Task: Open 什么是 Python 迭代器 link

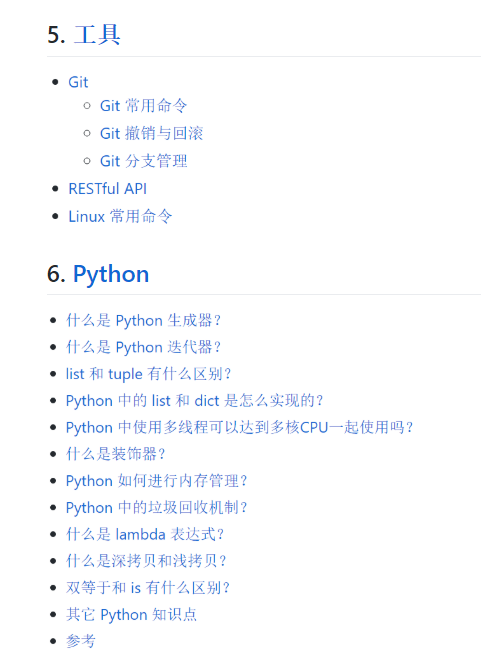Action: pos(143,347)
